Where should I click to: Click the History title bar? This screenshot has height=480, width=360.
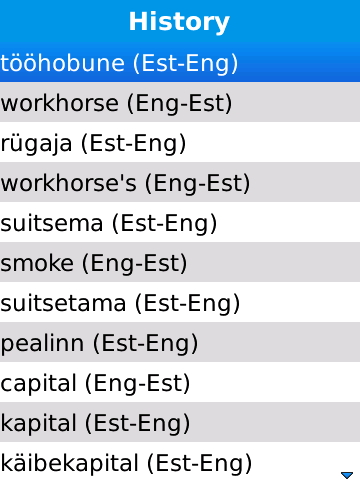(180, 21)
